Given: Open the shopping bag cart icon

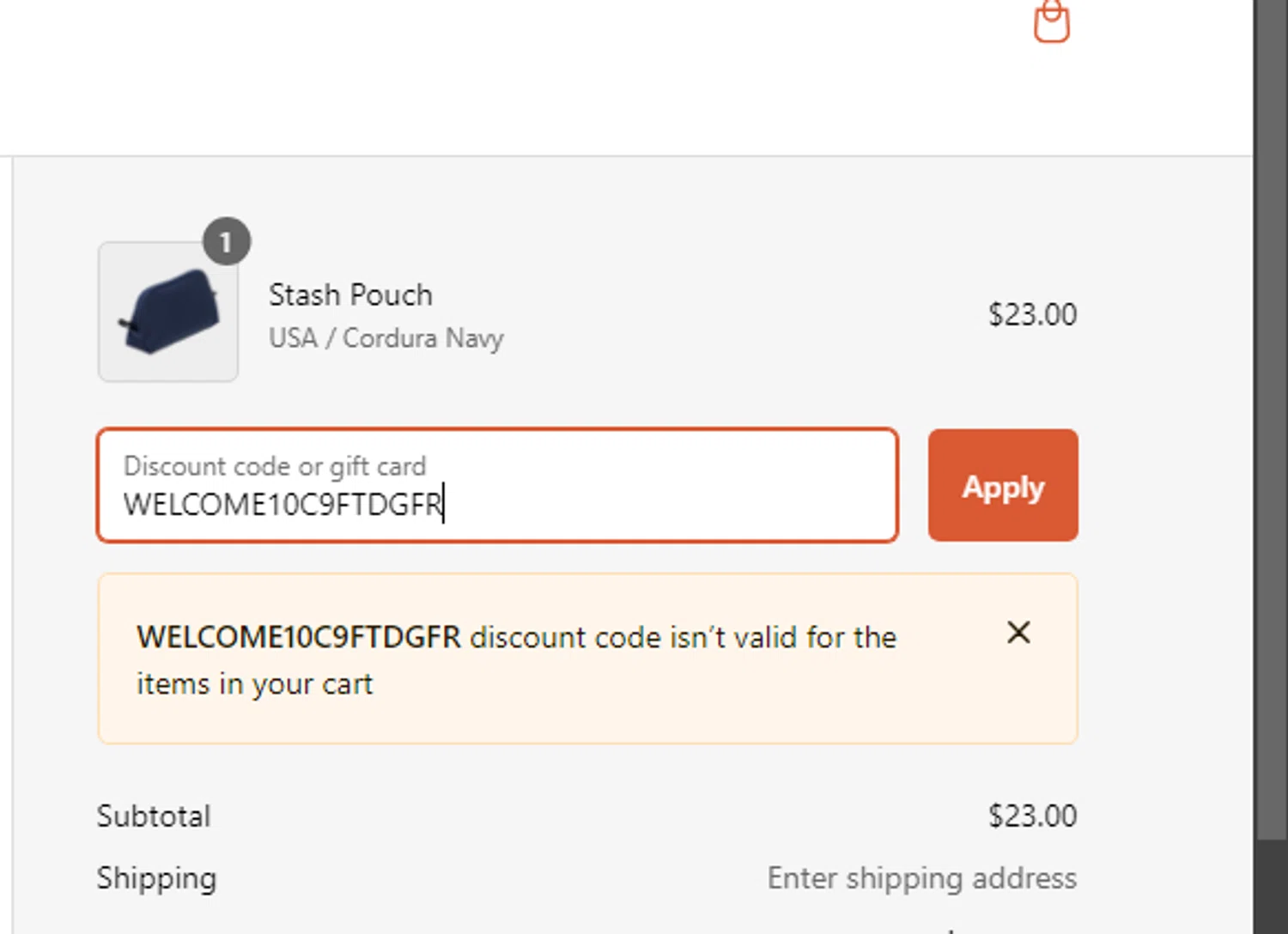Looking at the screenshot, I should pos(1051,21).
